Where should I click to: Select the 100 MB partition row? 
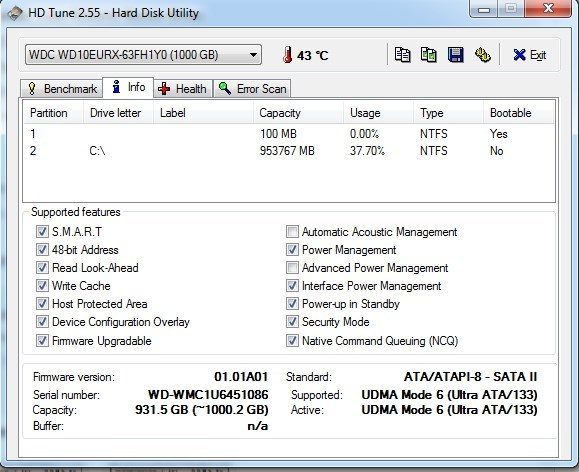click(x=289, y=133)
